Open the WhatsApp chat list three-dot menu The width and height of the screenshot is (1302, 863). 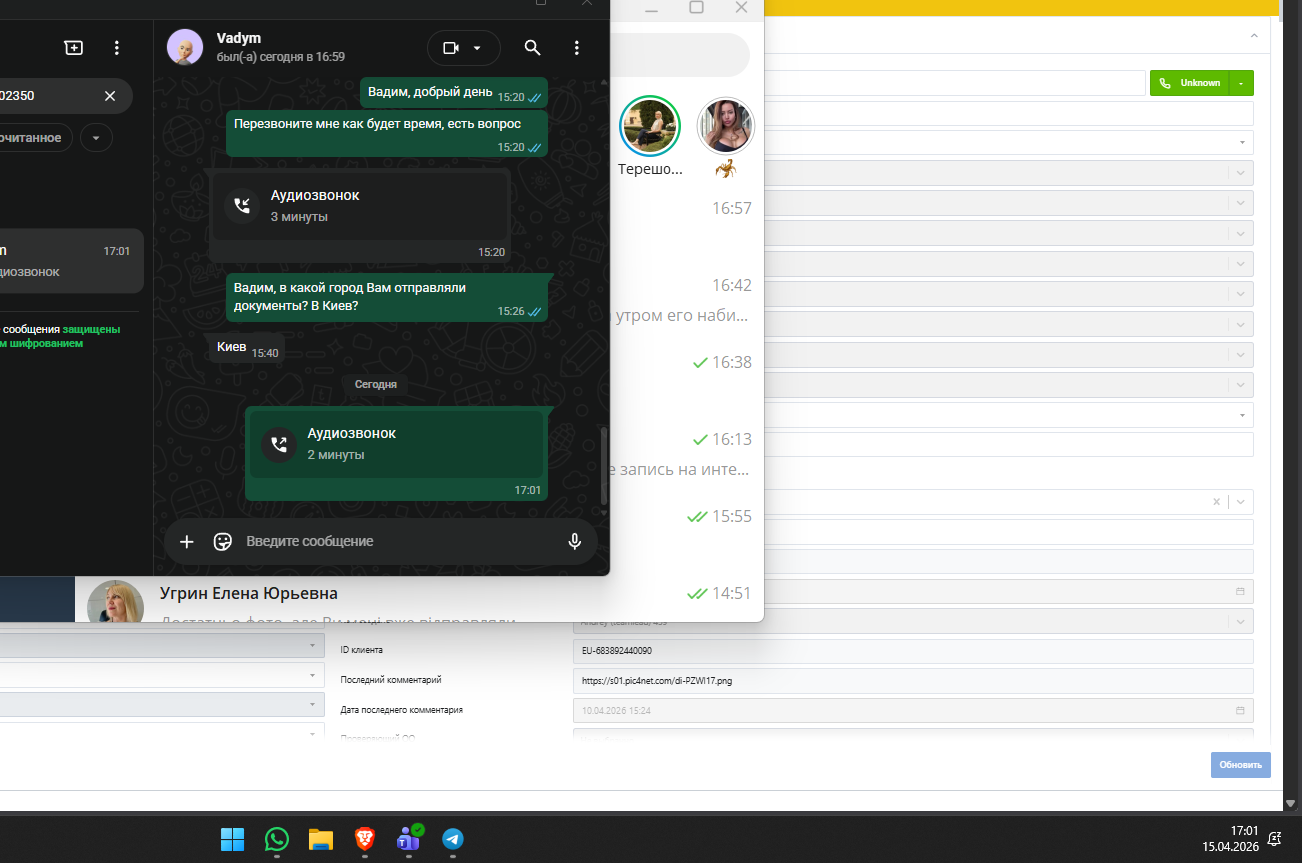[x=117, y=48]
